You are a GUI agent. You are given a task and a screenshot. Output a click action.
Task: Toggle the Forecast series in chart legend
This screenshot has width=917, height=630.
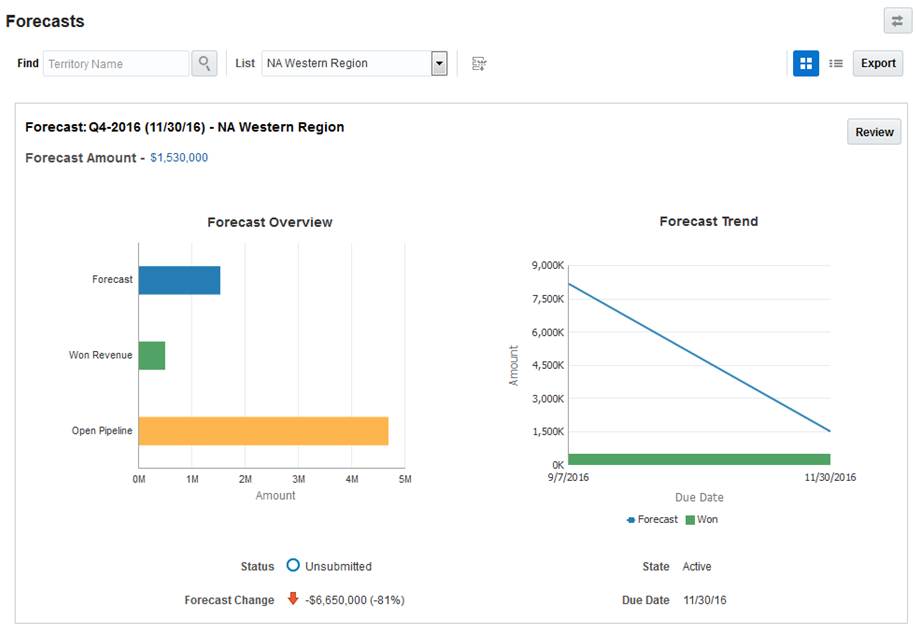(x=652, y=520)
